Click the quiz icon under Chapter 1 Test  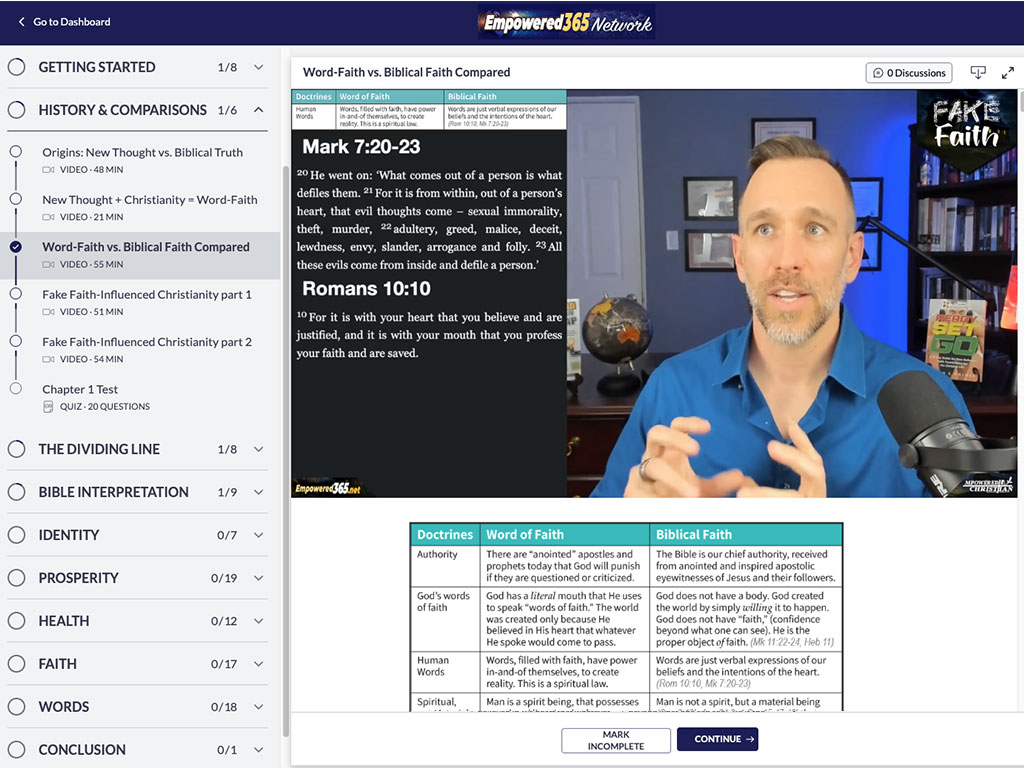pos(48,406)
